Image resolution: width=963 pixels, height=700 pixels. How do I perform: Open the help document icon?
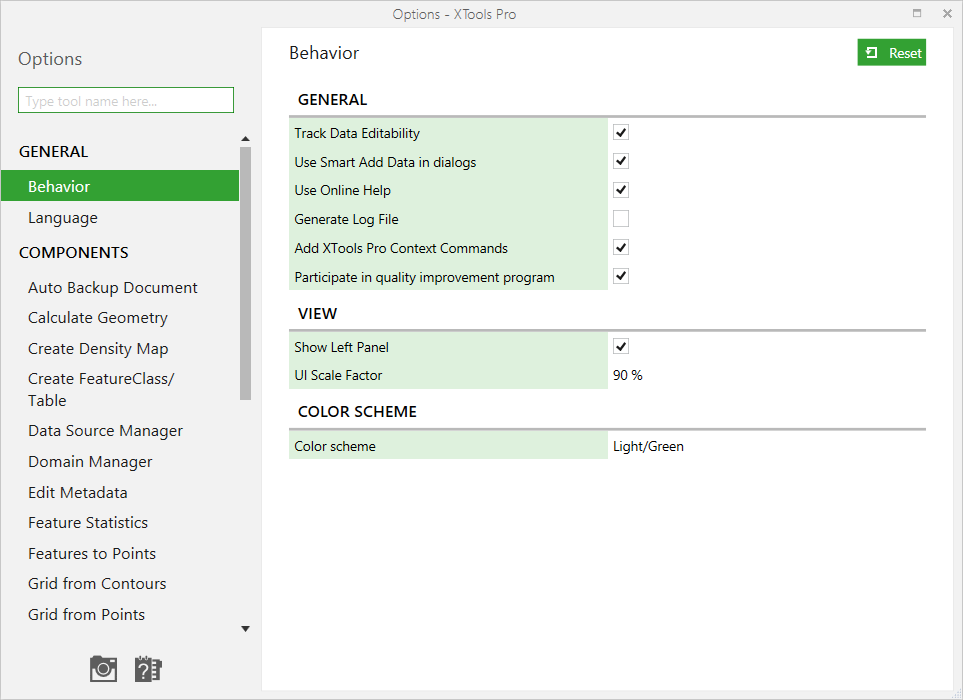tap(148, 669)
